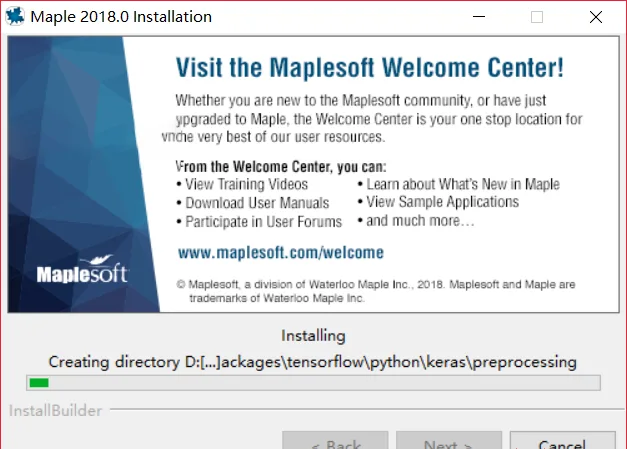Viewport: 627px width, 449px height.
Task: Minimize the Maple 2018.0 Installation window
Action: pyautogui.click(x=479, y=17)
